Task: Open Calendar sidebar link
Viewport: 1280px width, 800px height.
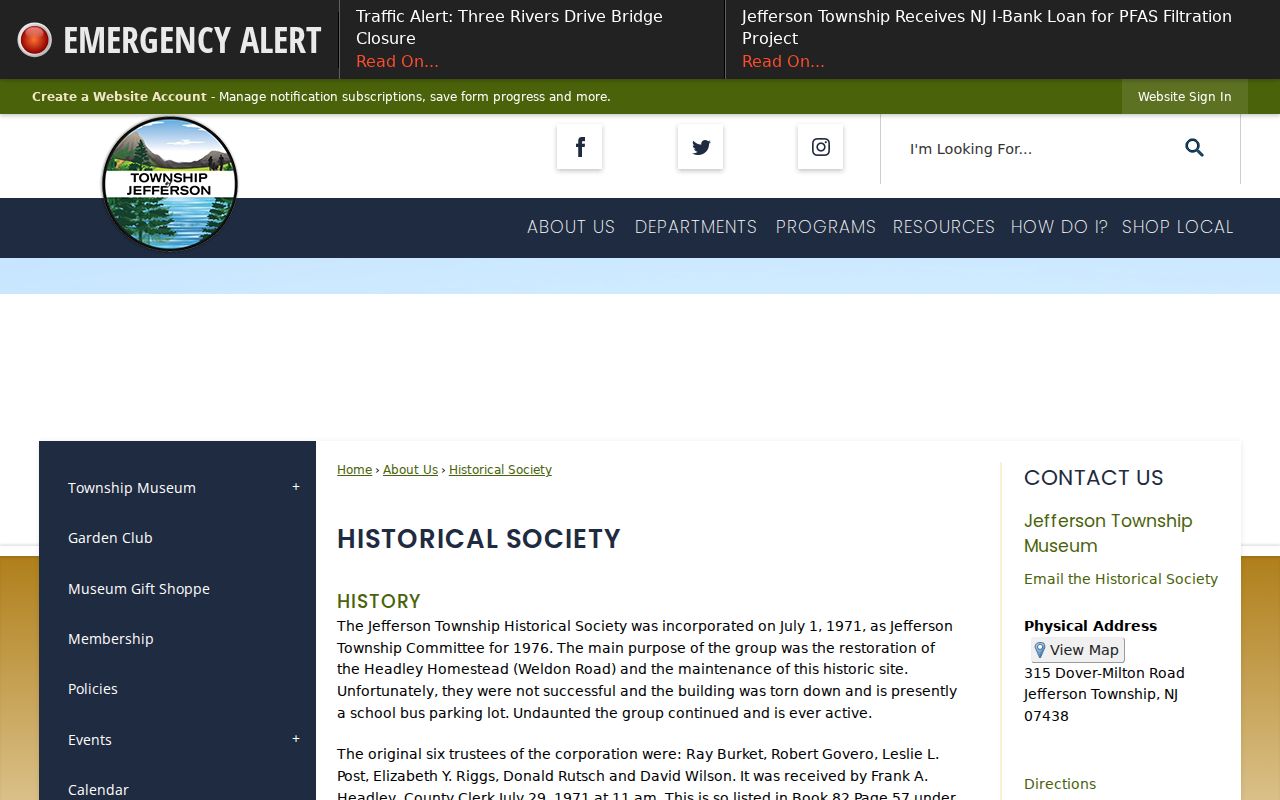Action: (98, 790)
